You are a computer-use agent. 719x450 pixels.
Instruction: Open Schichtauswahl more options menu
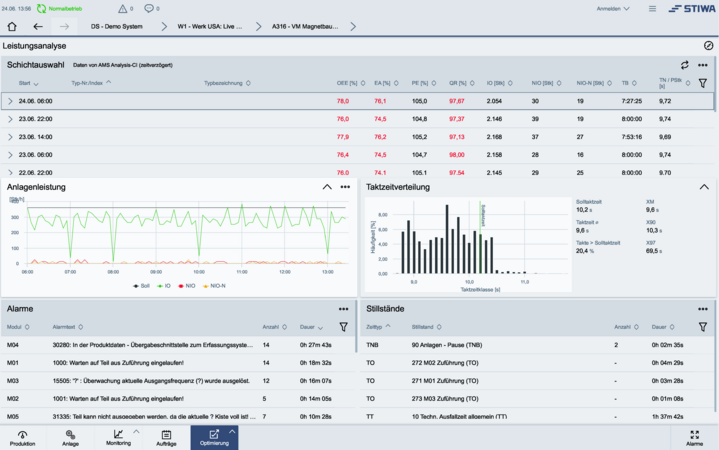point(702,65)
